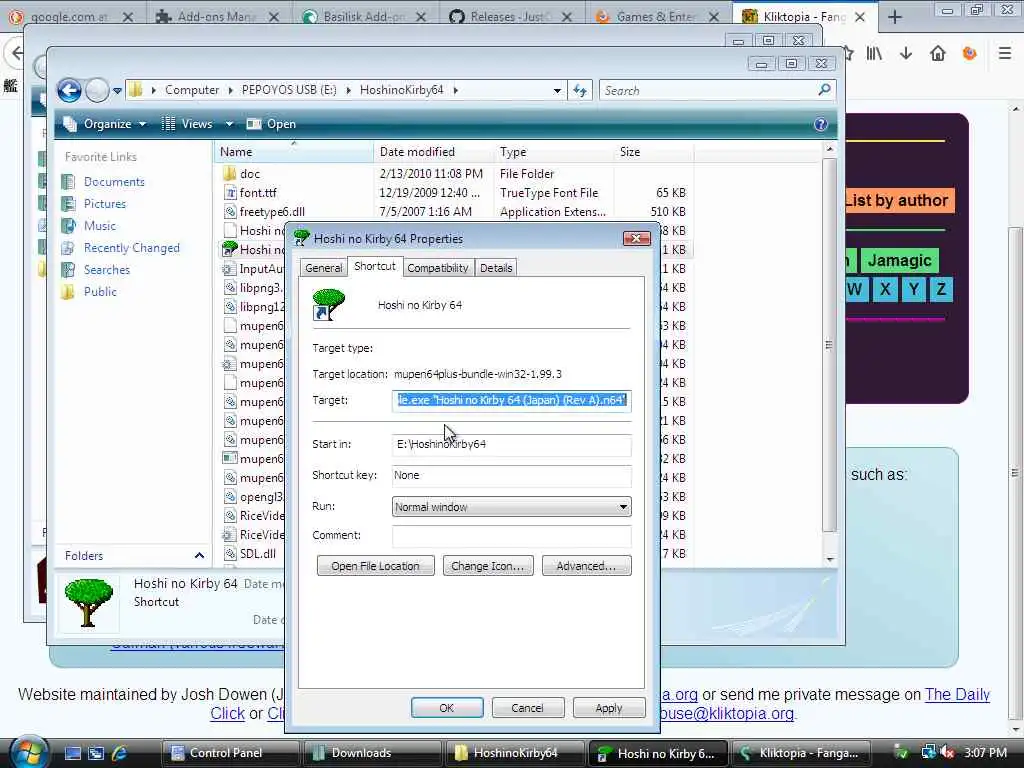Click the Explorer file list vertical scrollbar
Image resolution: width=1024 pixels, height=768 pixels.
point(829,345)
